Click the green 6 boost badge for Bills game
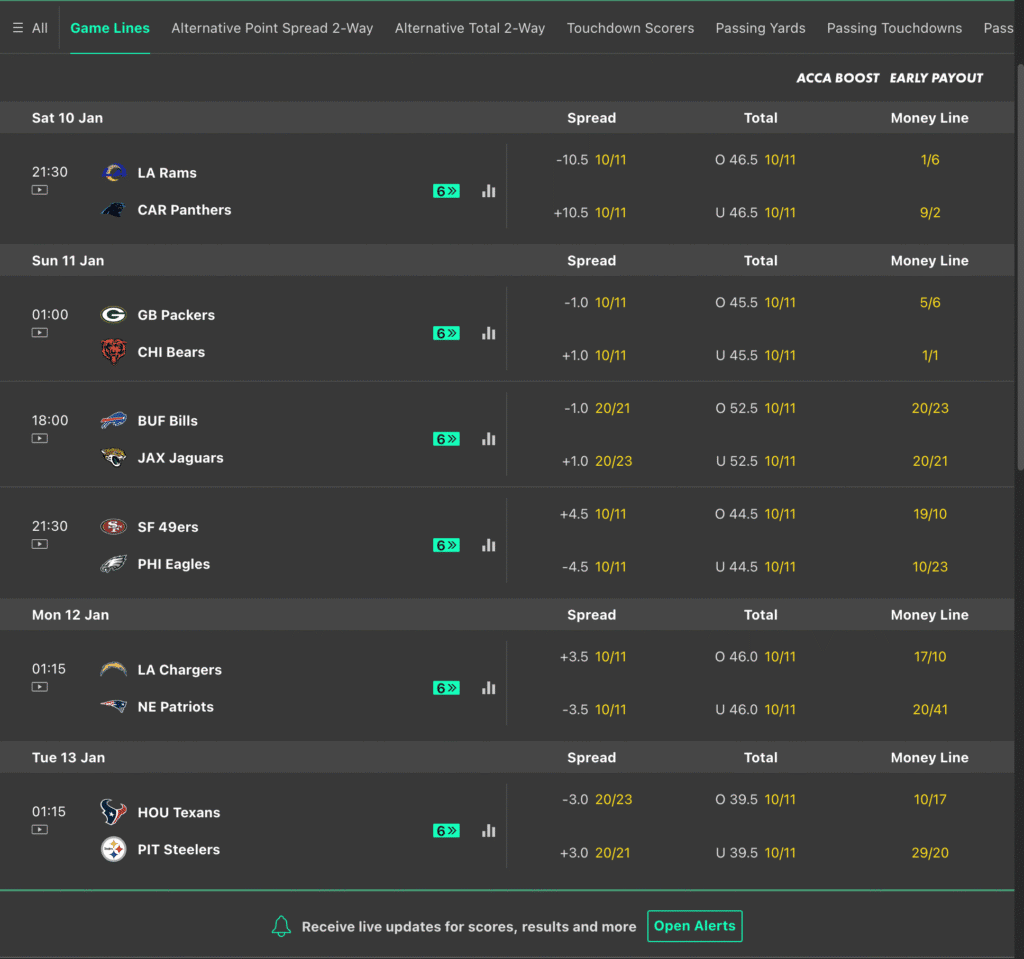This screenshot has width=1024, height=959. 446,439
